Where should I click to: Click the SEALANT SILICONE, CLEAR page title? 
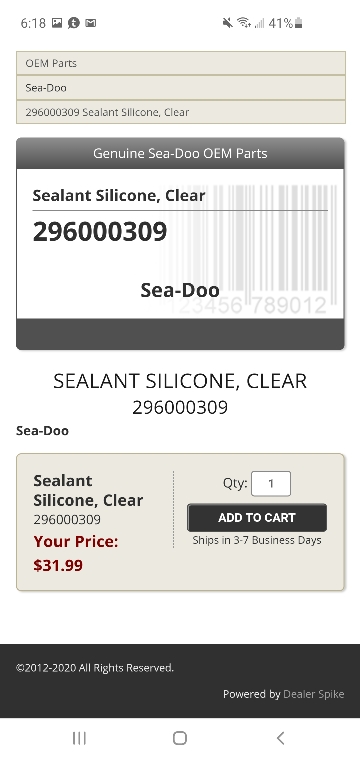[x=180, y=381]
